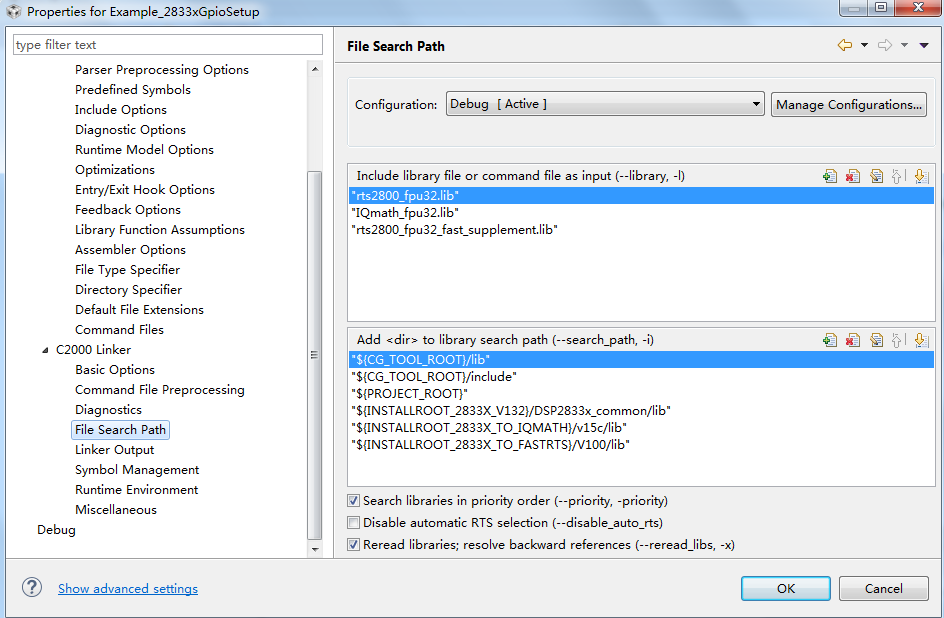Select Feedback Options
The image size is (944, 618).
click(x=128, y=209)
